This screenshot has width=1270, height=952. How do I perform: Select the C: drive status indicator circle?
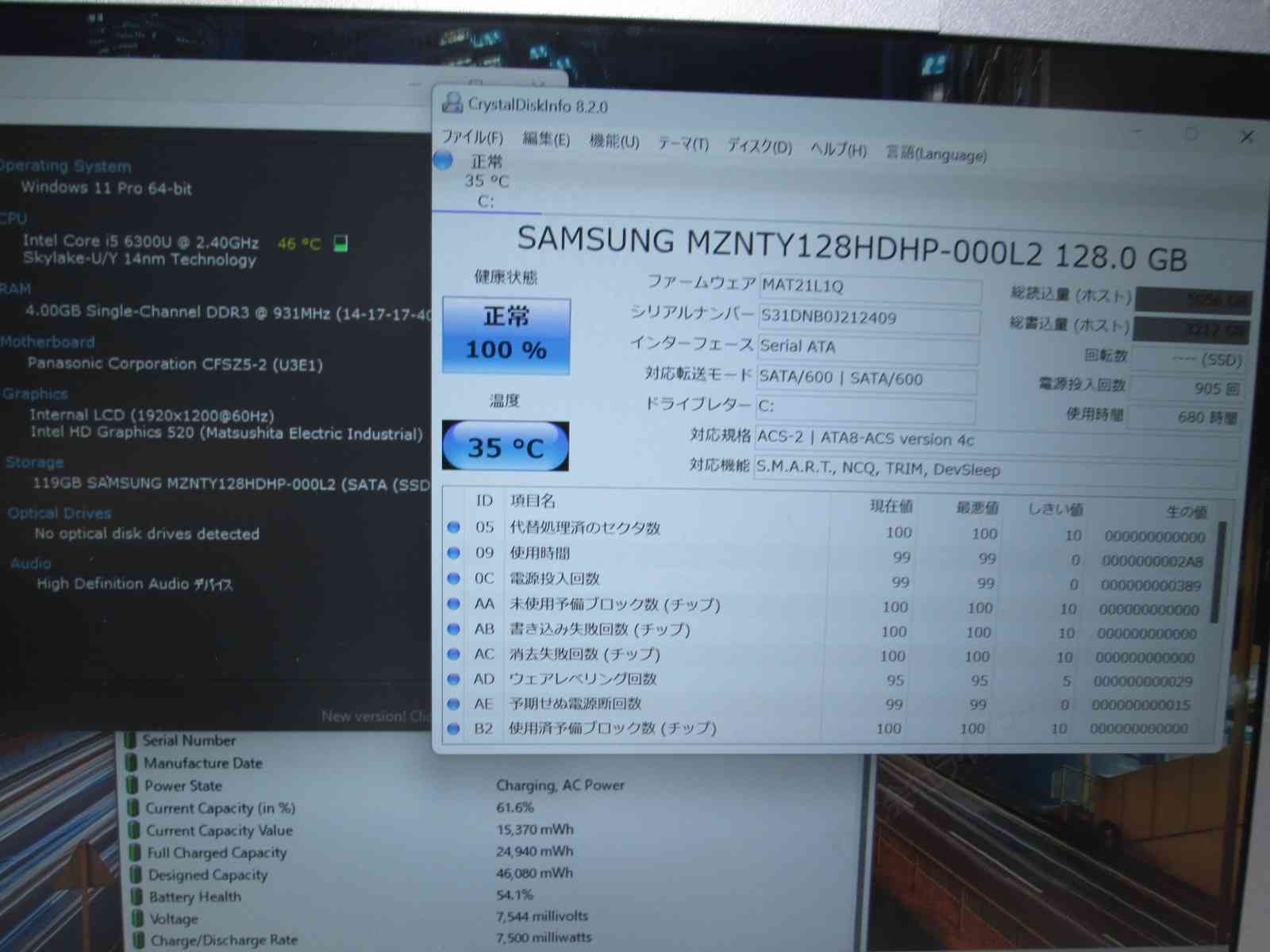[443, 160]
